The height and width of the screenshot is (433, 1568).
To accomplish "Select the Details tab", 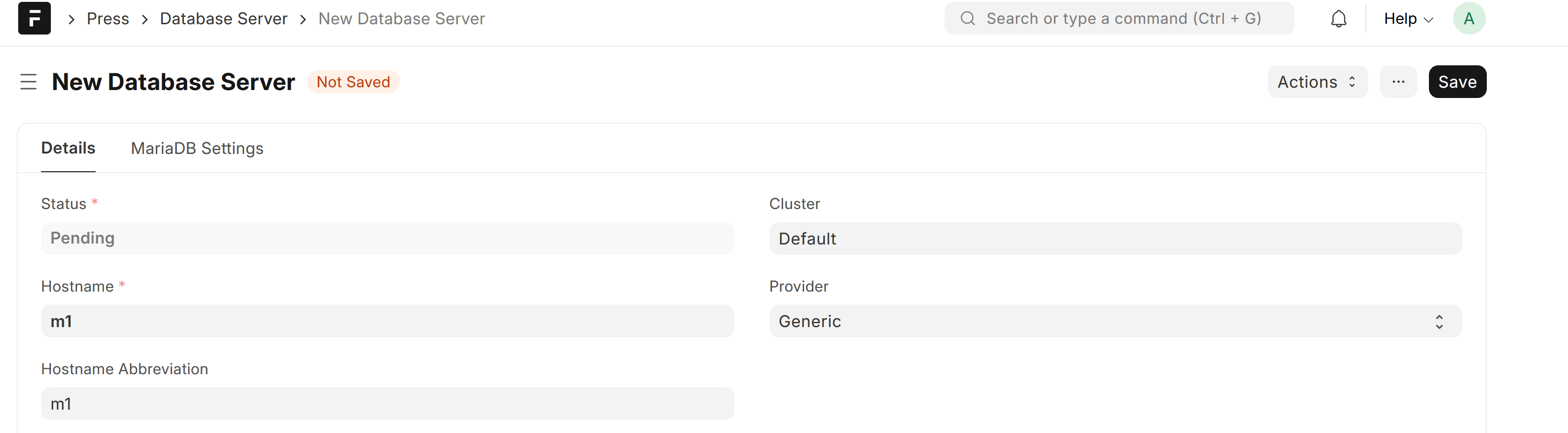I will pyautogui.click(x=68, y=148).
